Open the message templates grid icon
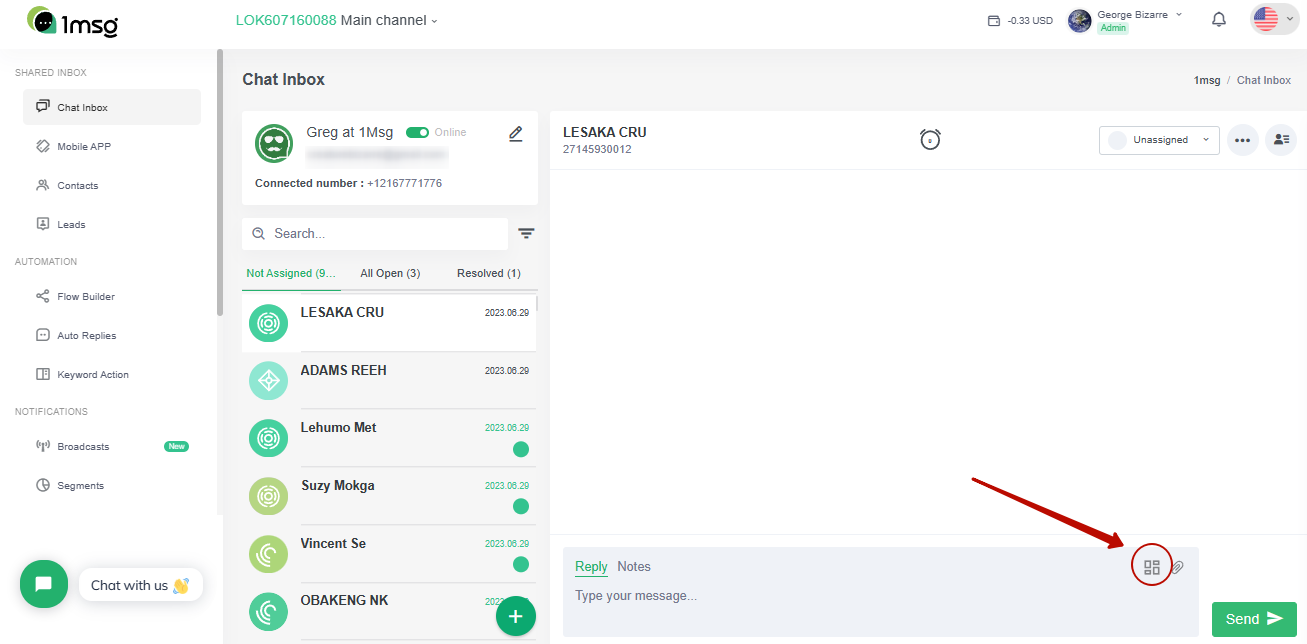The image size is (1307, 644). click(x=1152, y=567)
